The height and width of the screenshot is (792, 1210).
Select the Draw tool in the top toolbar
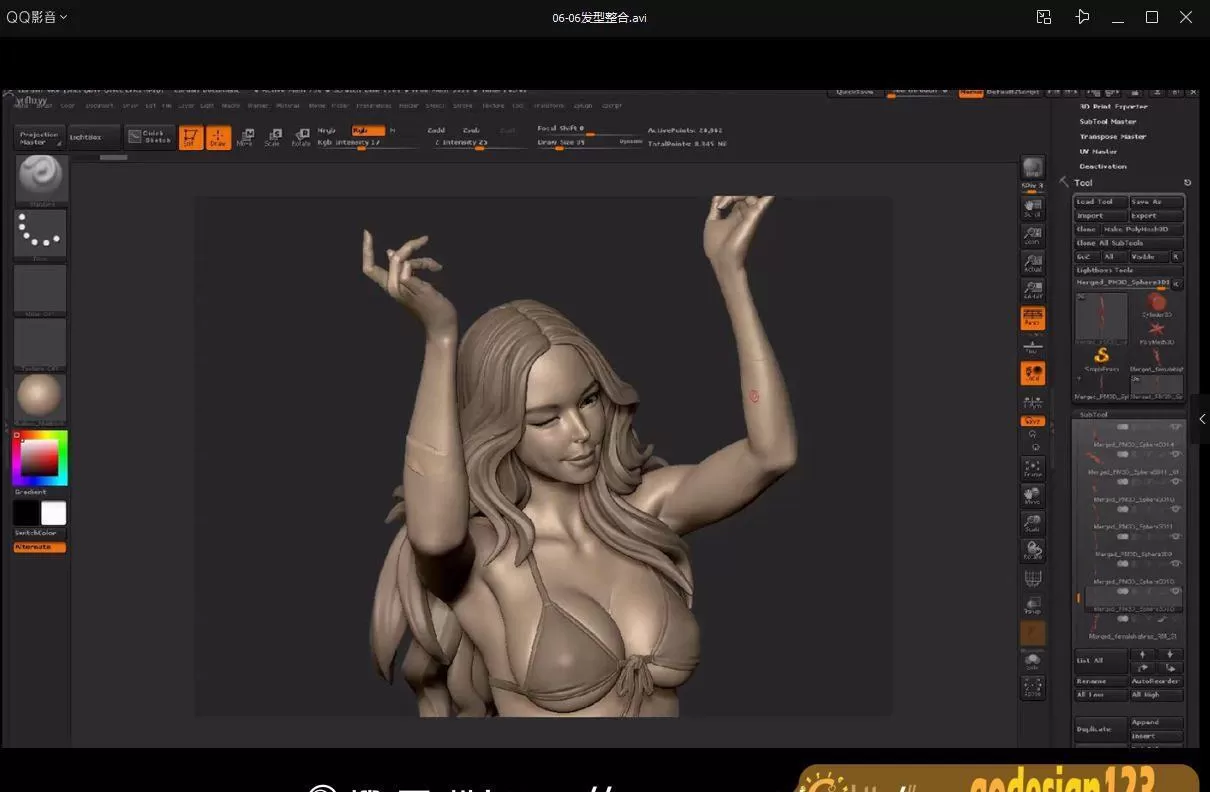[x=218, y=137]
